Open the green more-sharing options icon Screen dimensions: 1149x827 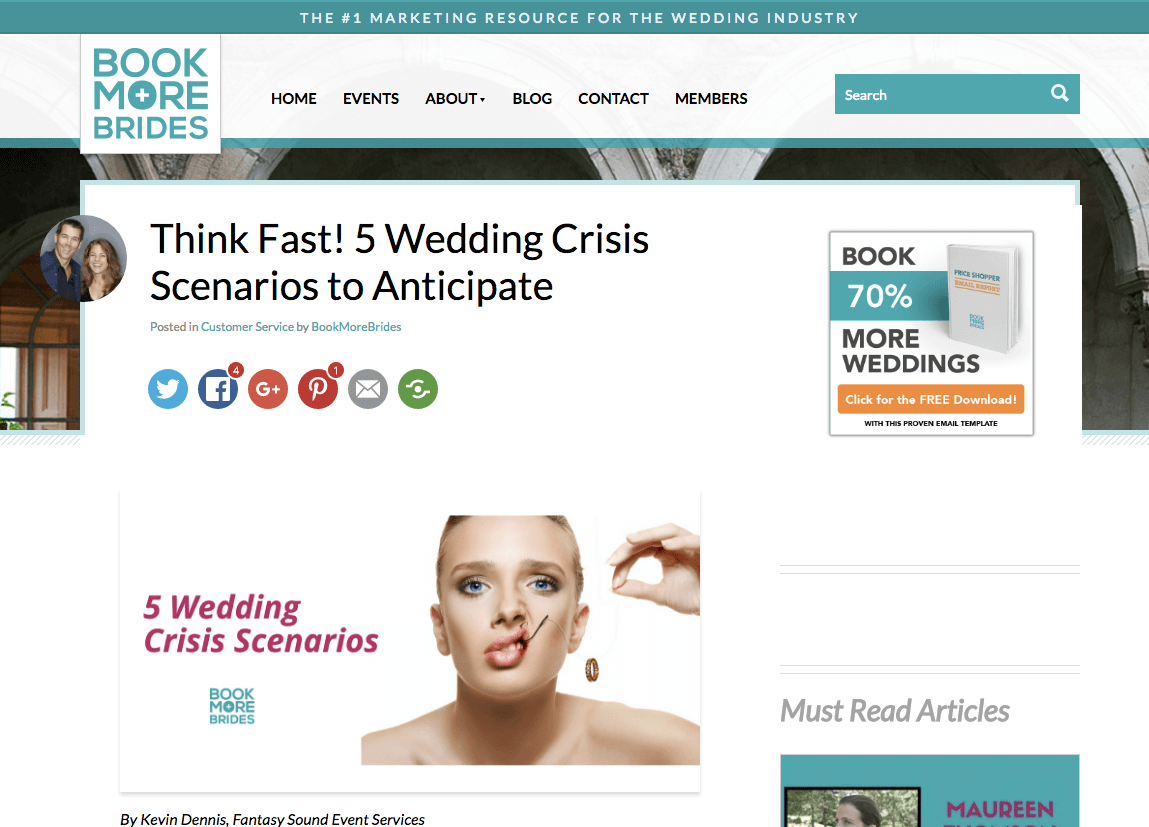click(x=418, y=389)
